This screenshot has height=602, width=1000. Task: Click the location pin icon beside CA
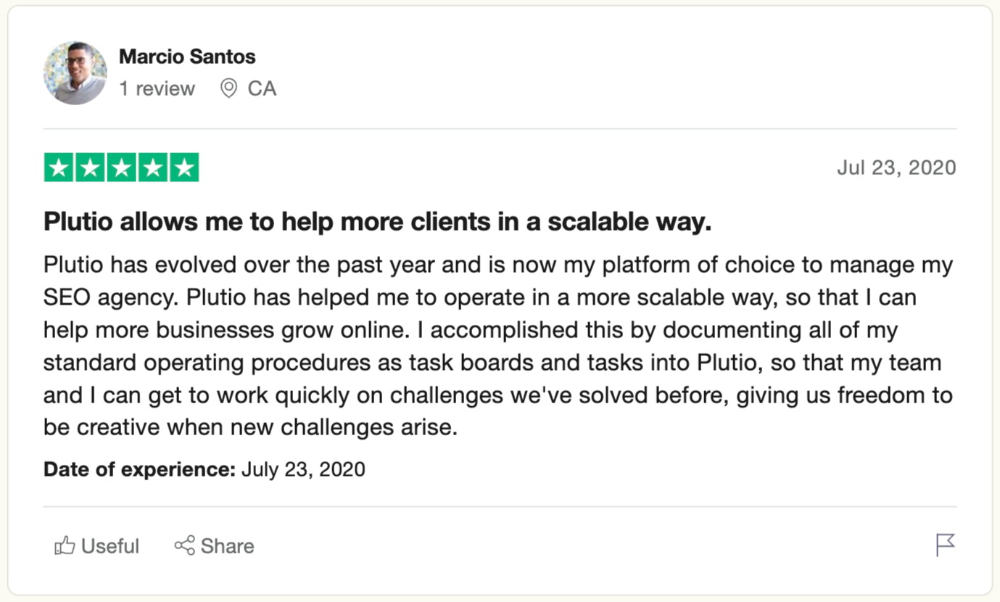coord(228,88)
